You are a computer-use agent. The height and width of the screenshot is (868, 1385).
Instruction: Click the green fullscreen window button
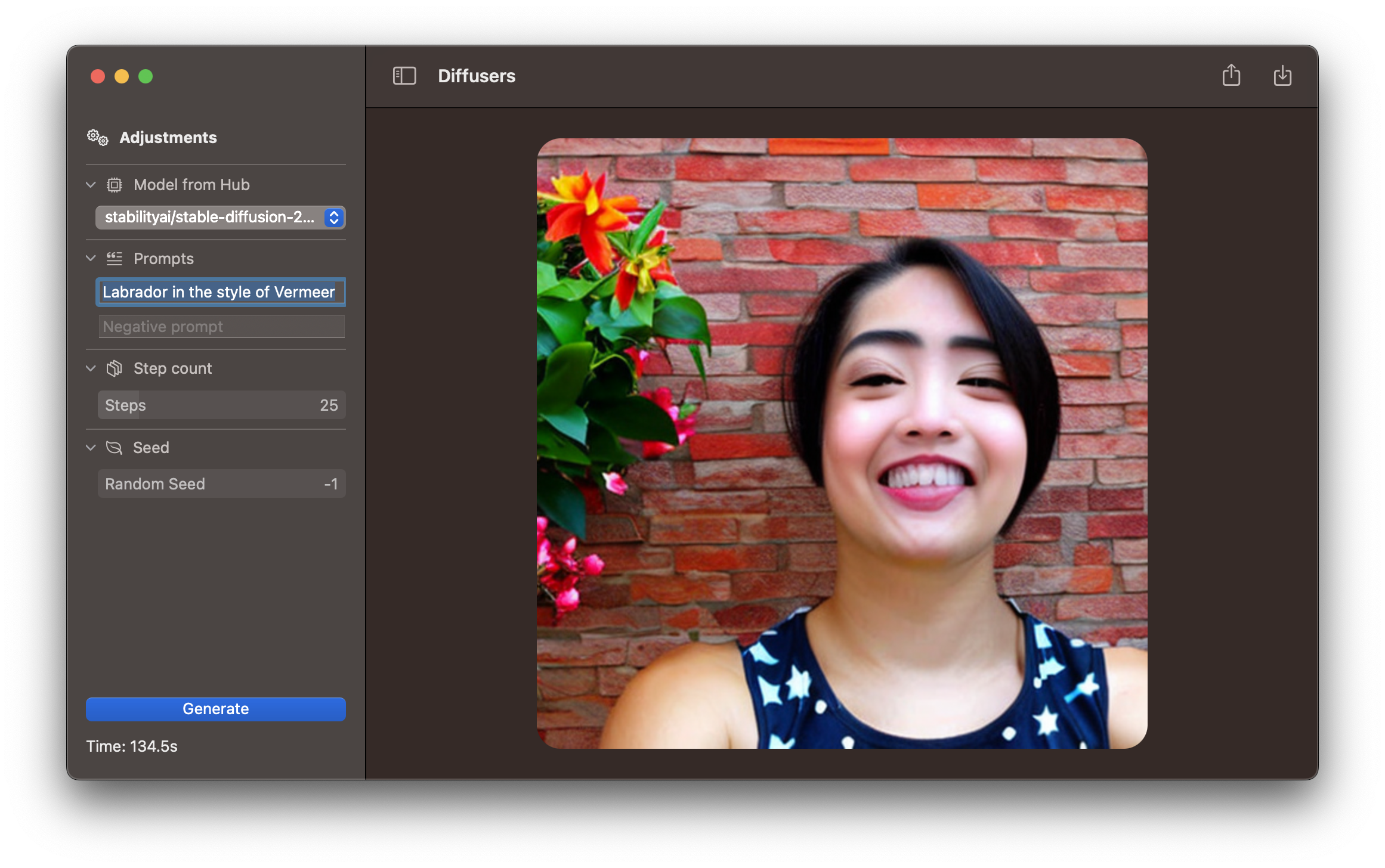pos(146,77)
